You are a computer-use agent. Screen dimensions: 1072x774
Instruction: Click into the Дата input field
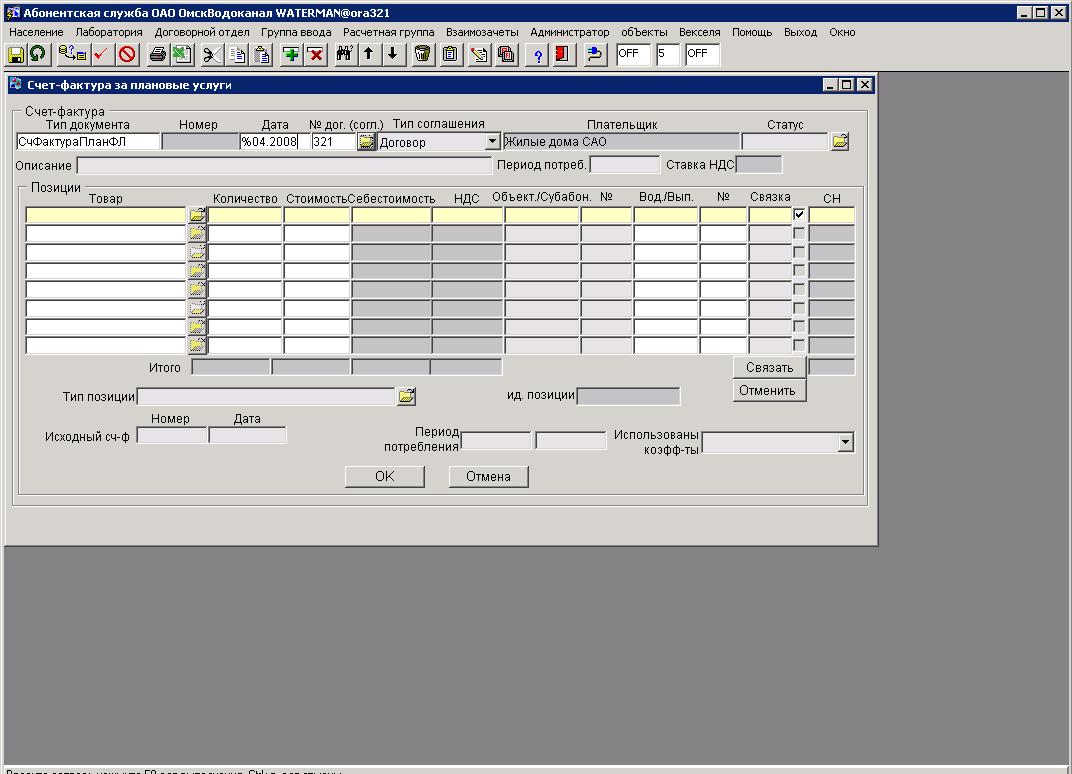[x=273, y=142]
